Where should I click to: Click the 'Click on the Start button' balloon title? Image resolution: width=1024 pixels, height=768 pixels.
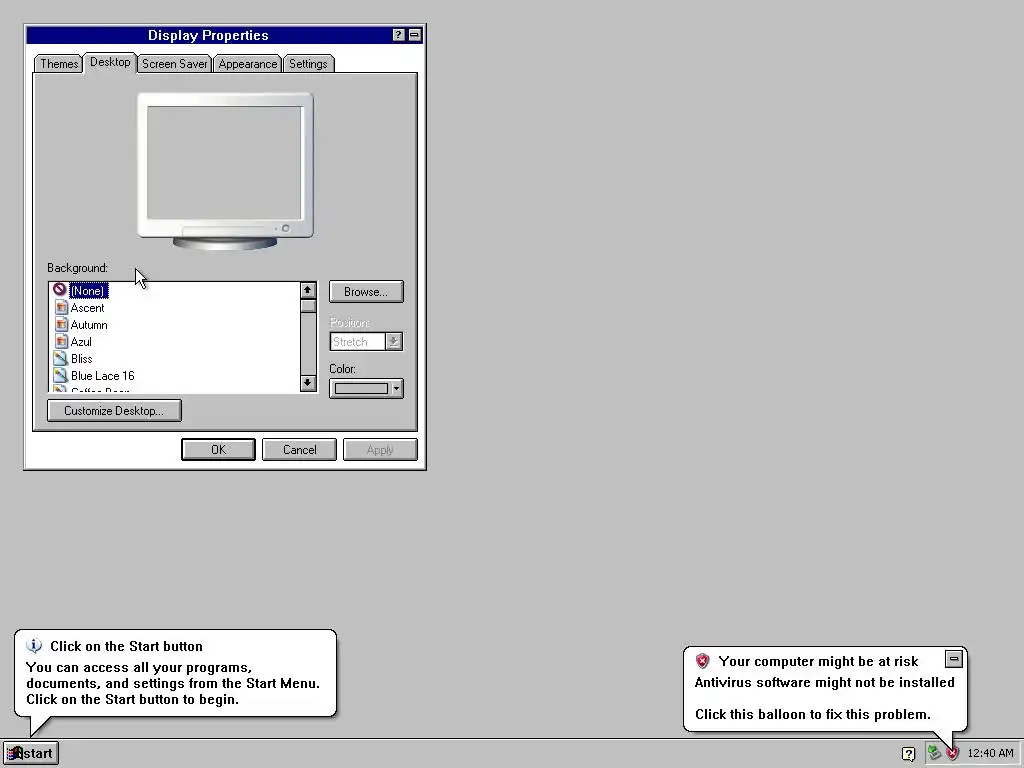click(126, 646)
